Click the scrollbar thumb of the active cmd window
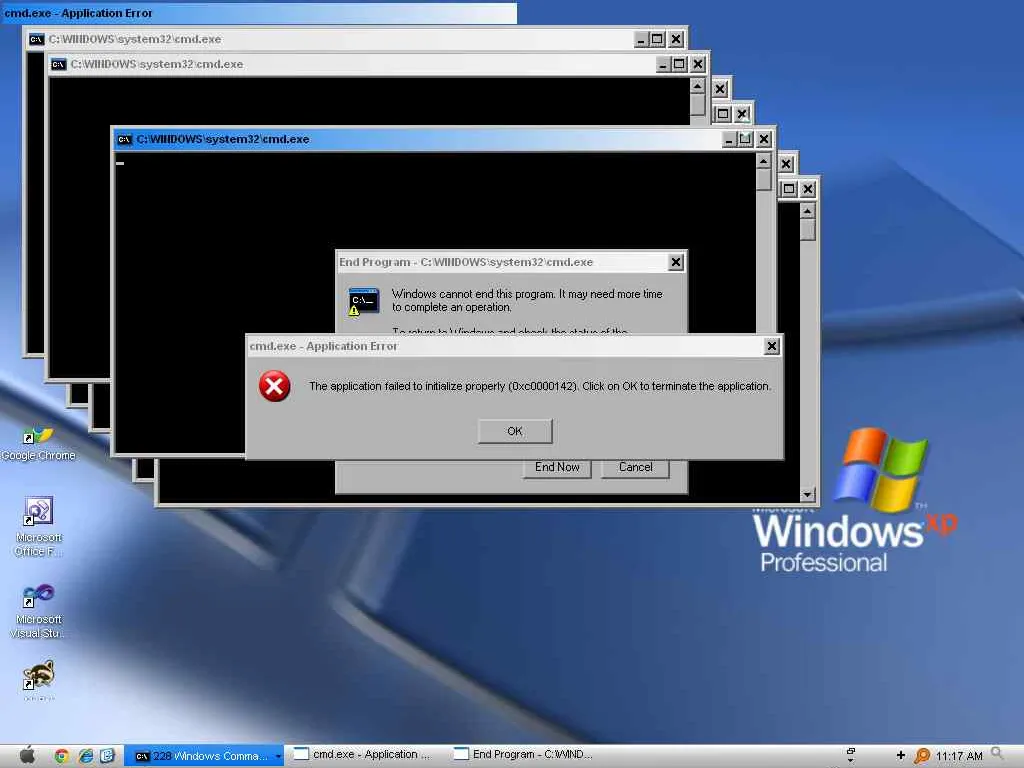This screenshot has width=1024, height=768. point(763,180)
